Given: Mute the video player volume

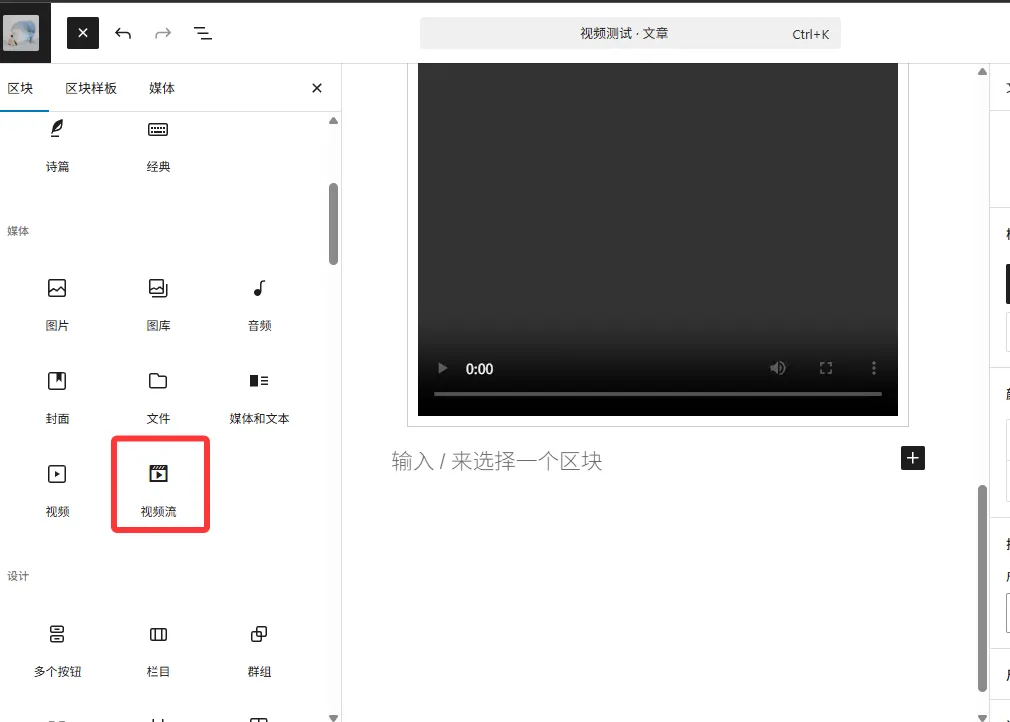Looking at the screenshot, I should [778, 368].
